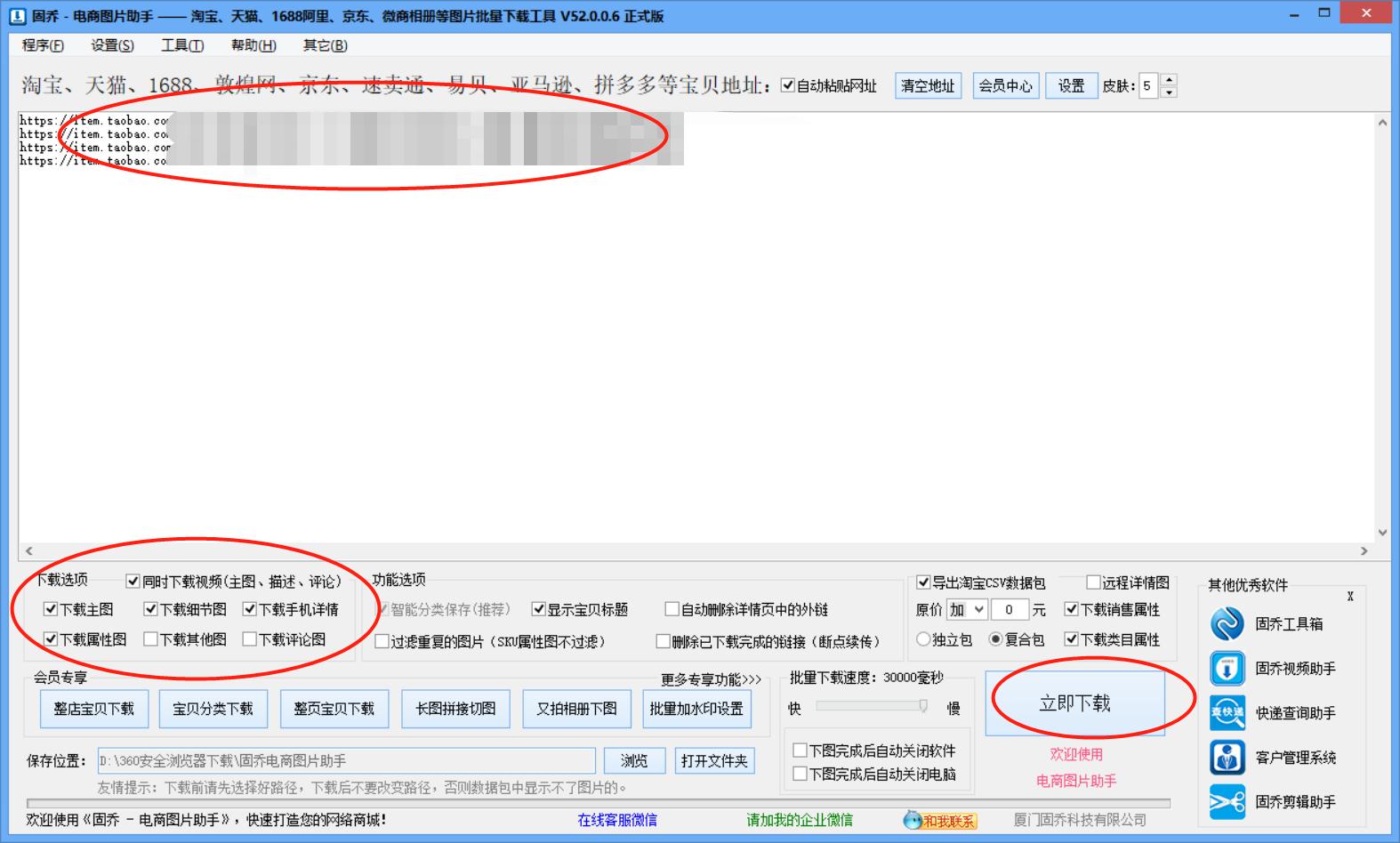Screen dimensions: 1400x843
Task: Click URL area scroll-down arrow
Action: [1382, 533]
